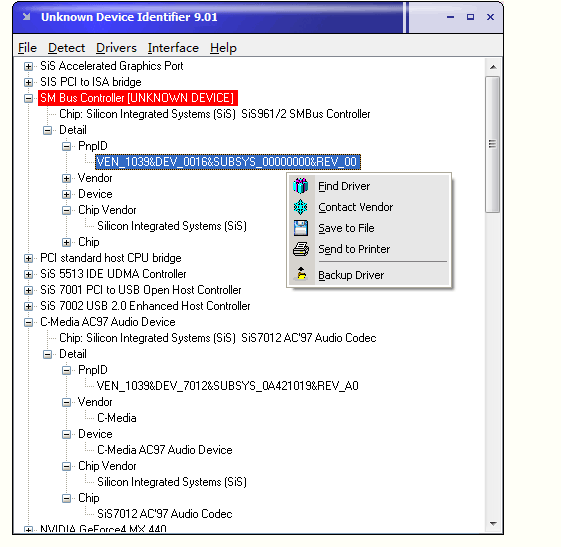Select Save to File menu entry

(x=369, y=228)
